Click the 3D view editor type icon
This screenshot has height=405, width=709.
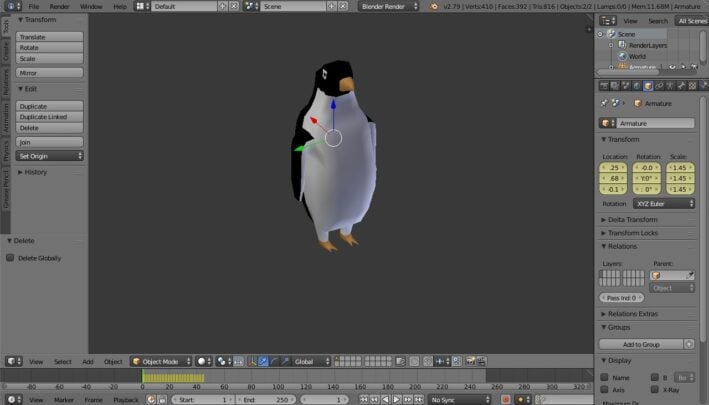click(12, 361)
